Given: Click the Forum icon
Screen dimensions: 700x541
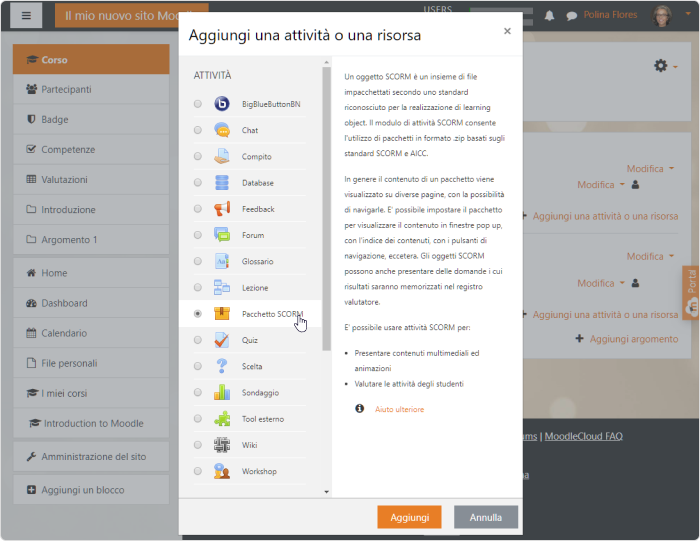Looking at the screenshot, I should [x=222, y=235].
